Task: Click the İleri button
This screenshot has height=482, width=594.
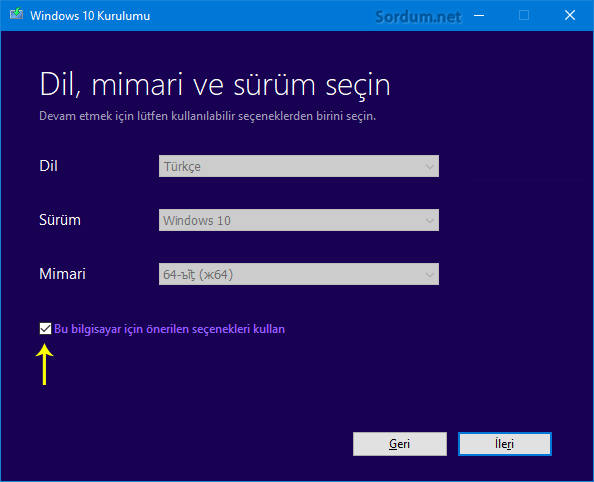Action: point(505,444)
